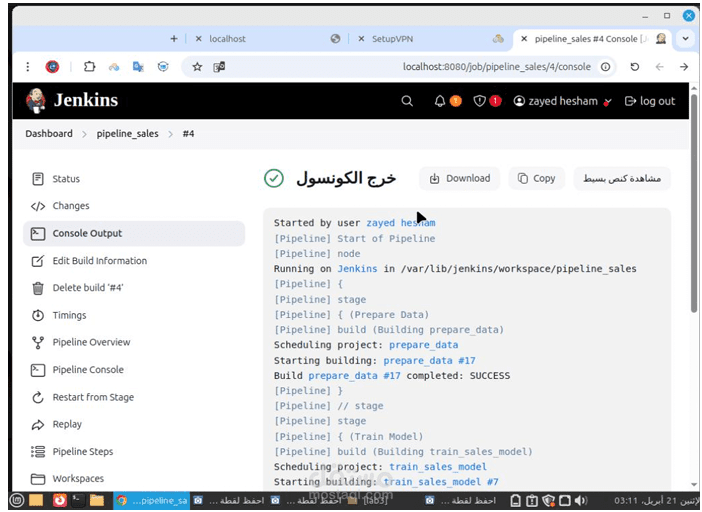The height and width of the screenshot is (512, 702).
Task: Open prepare_data #17 link in completed line
Action: point(354,375)
